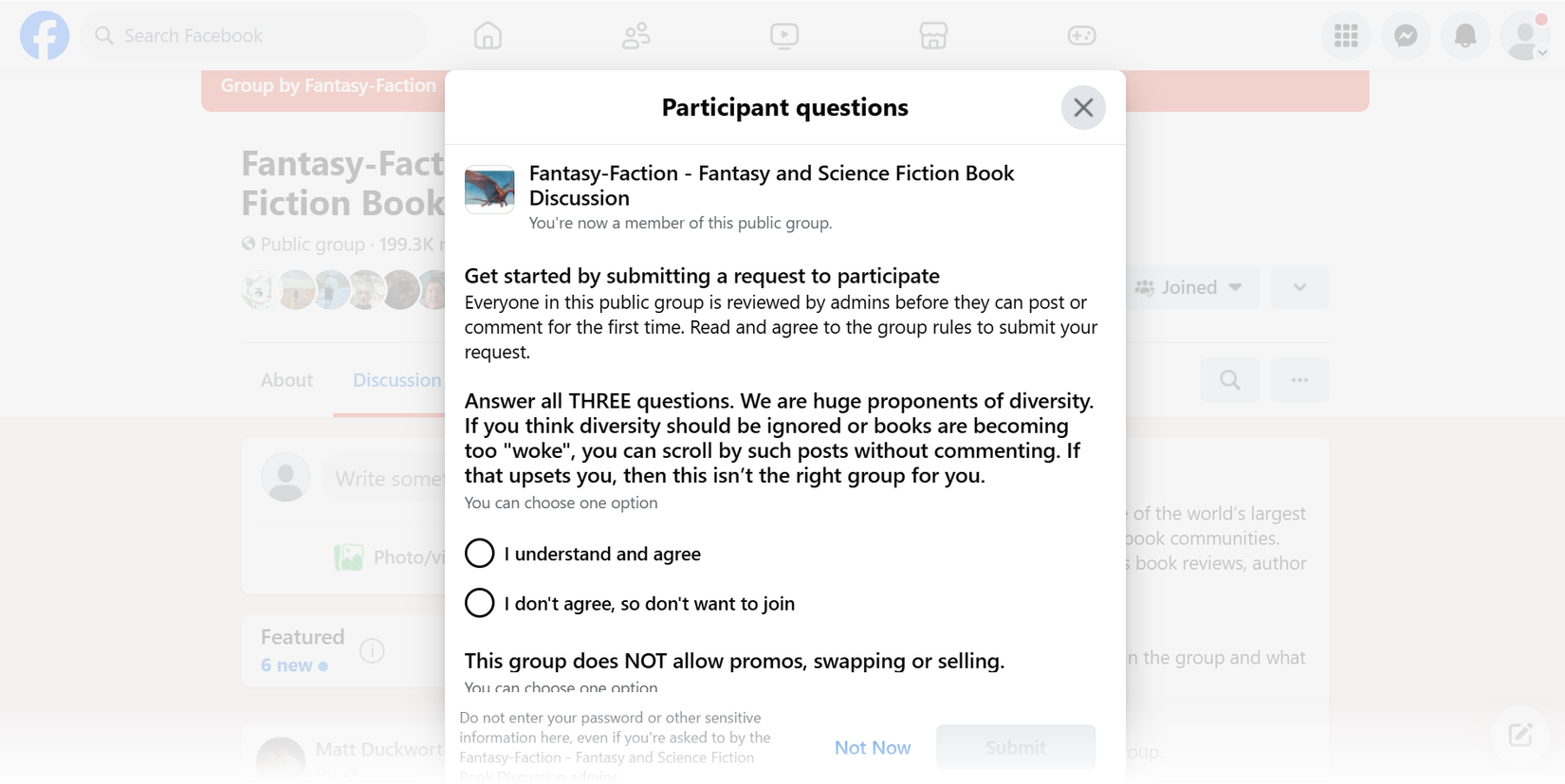The image size is (1565, 784).
Task: Open the Watch videos icon
Action: pos(784,35)
